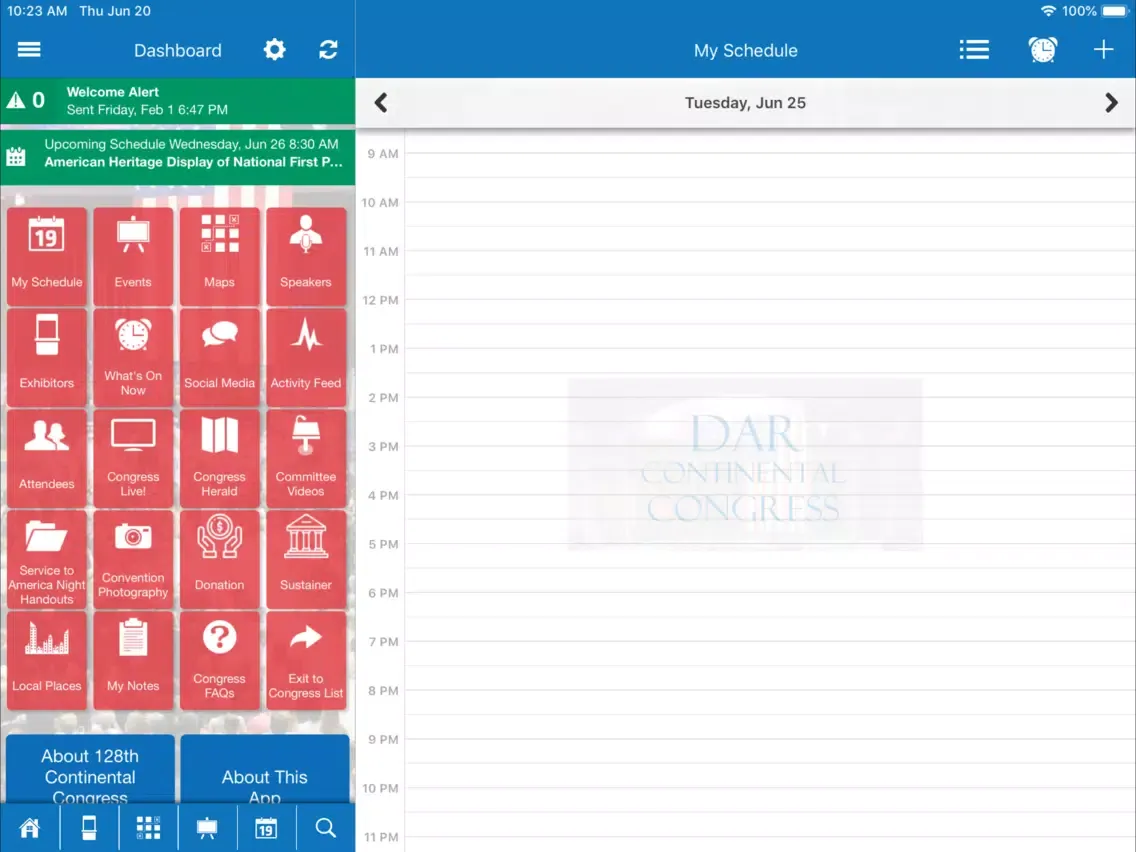Tap the Home tab in bottom bar

(x=30, y=827)
